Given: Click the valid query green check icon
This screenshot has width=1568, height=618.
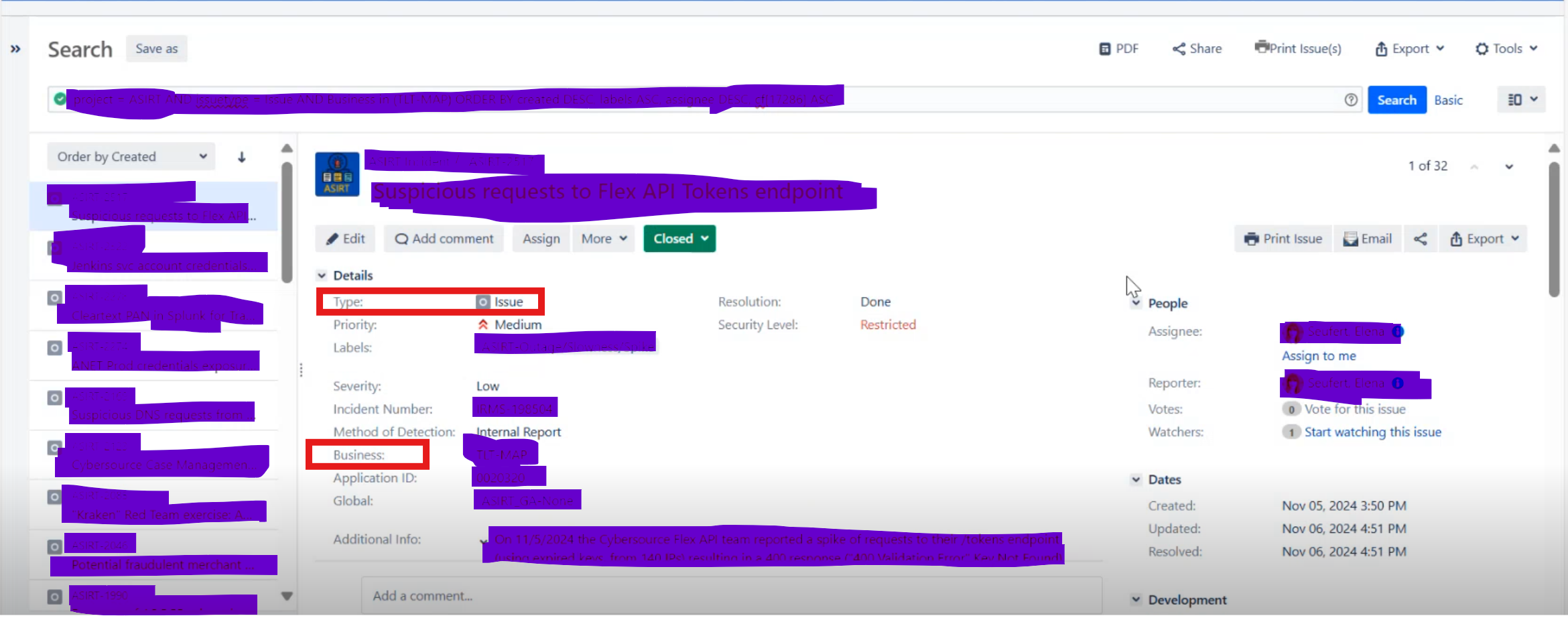Looking at the screenshot, I should click(x=60, y=99).
